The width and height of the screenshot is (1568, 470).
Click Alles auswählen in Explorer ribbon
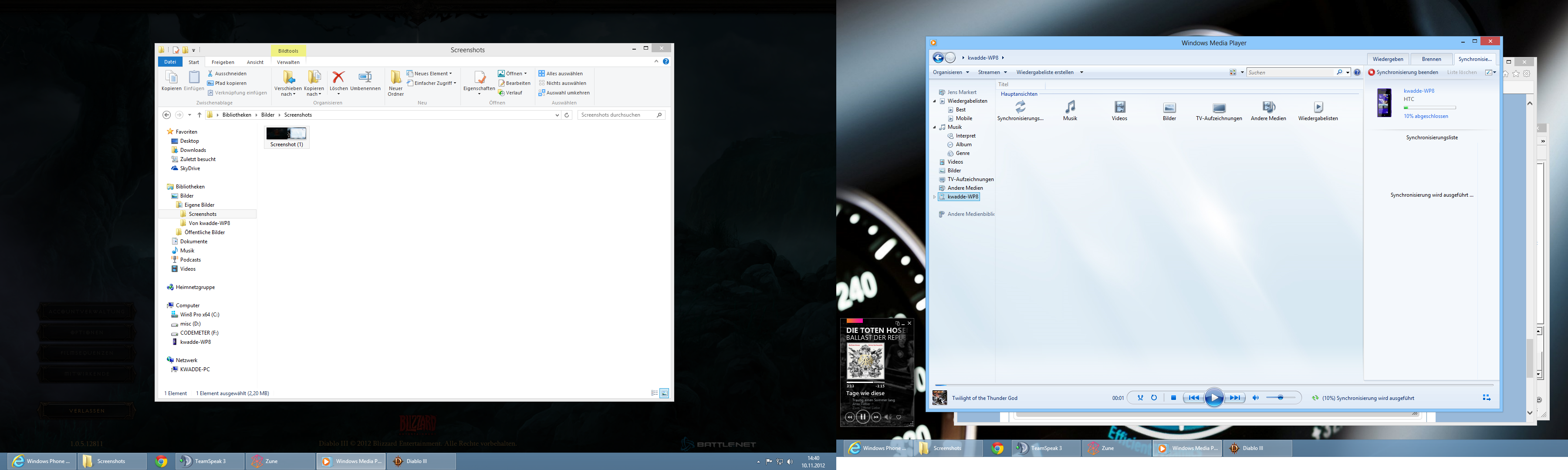[560, 74]
